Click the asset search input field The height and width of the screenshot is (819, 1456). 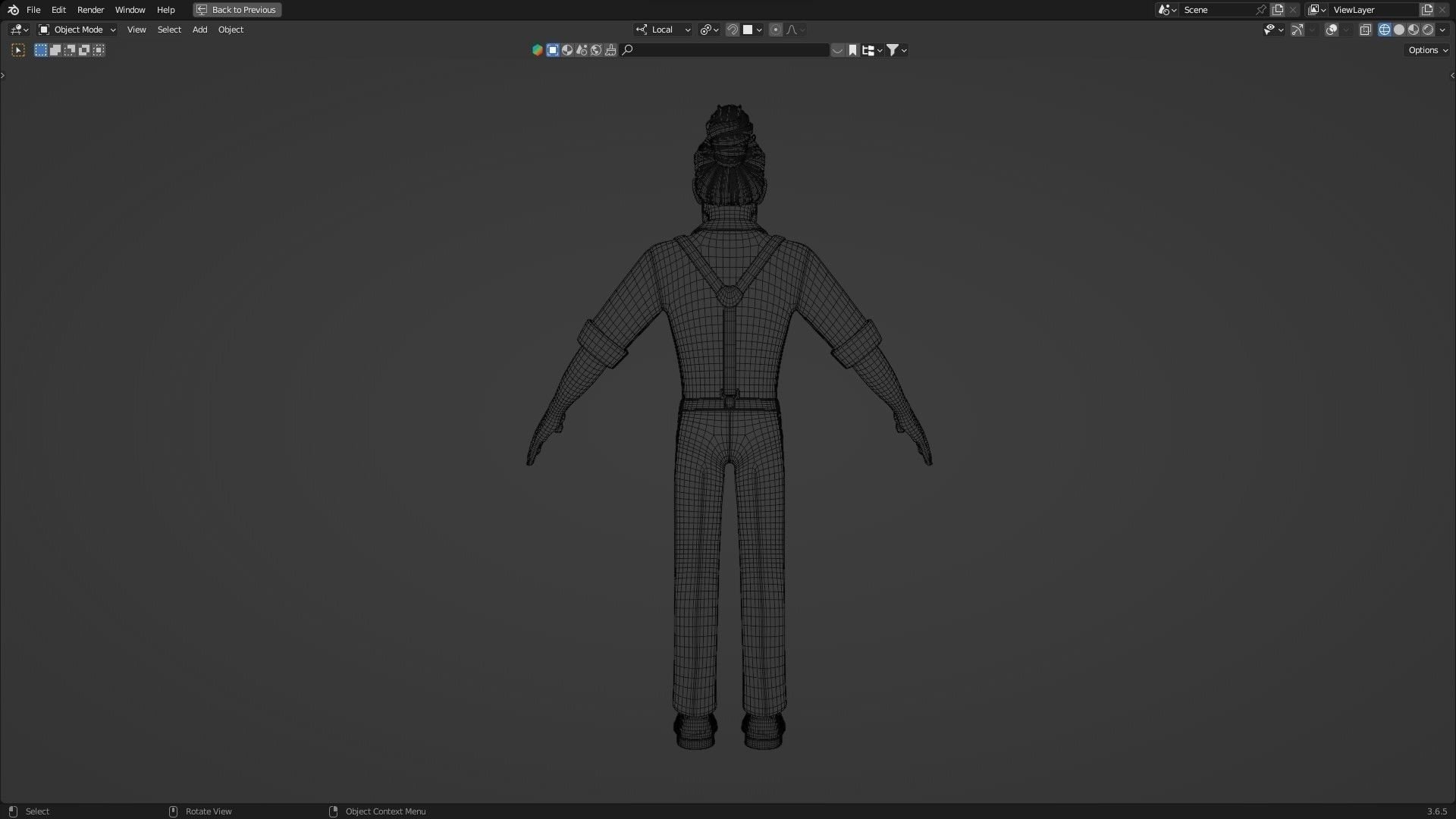coord(728,50)
